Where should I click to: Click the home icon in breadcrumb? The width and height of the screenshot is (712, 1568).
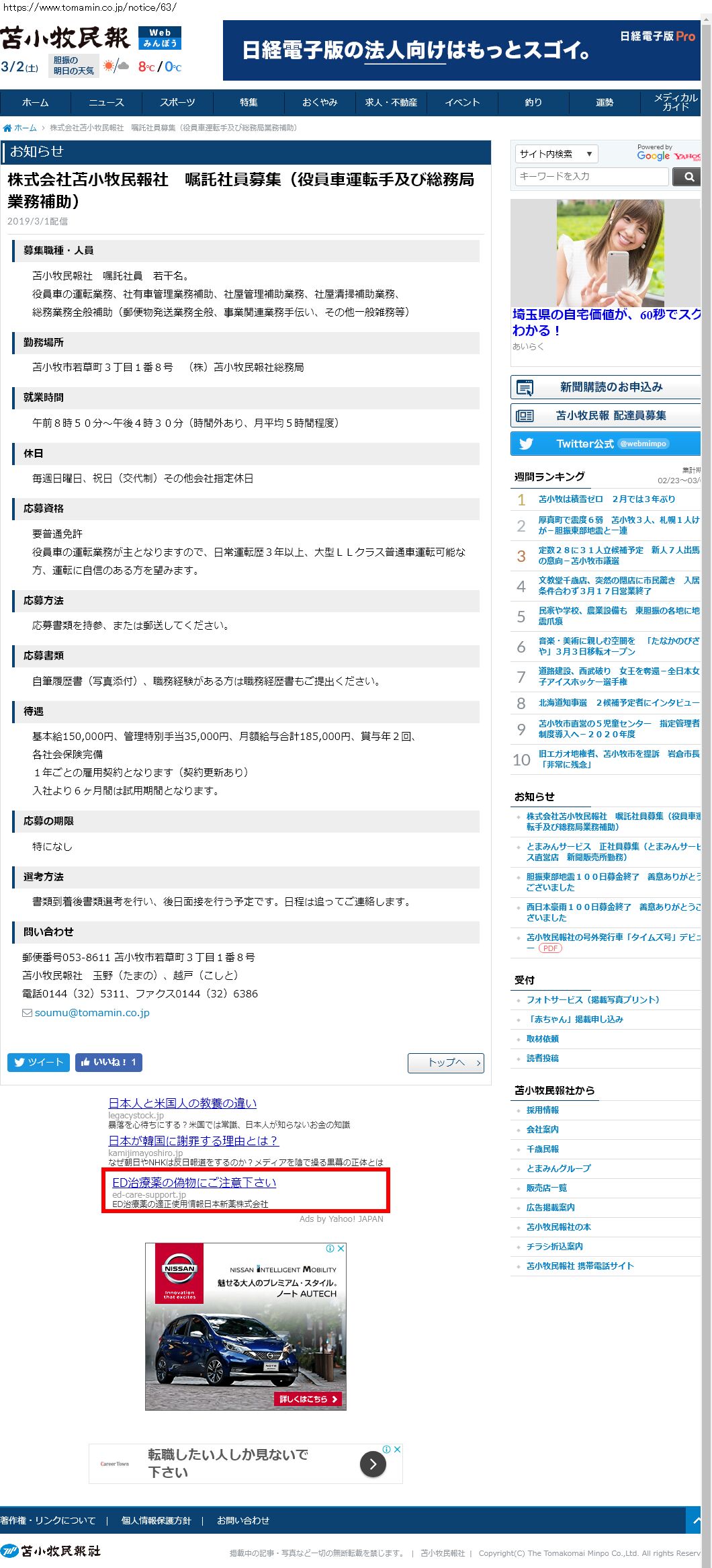tap(7, 128)
